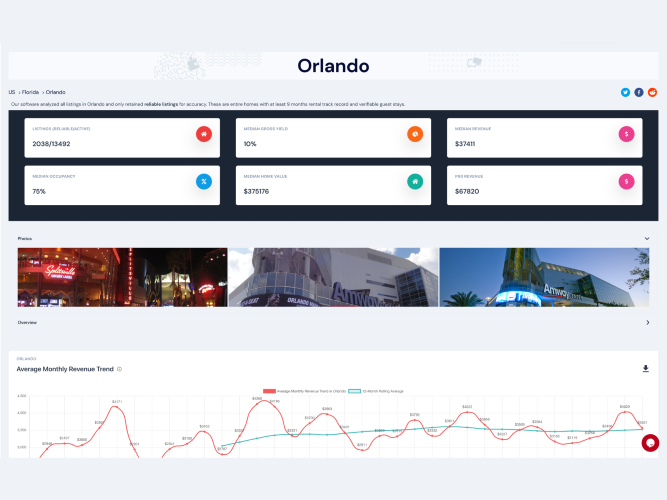The height and width of the screenshot is (500, 667).
Task: Share the page on Reddit
Action: [652, 92]
